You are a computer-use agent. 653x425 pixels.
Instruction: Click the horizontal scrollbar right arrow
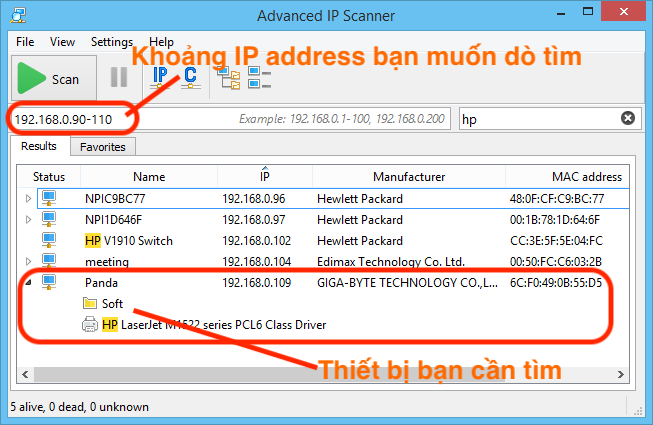coord(621,374)
